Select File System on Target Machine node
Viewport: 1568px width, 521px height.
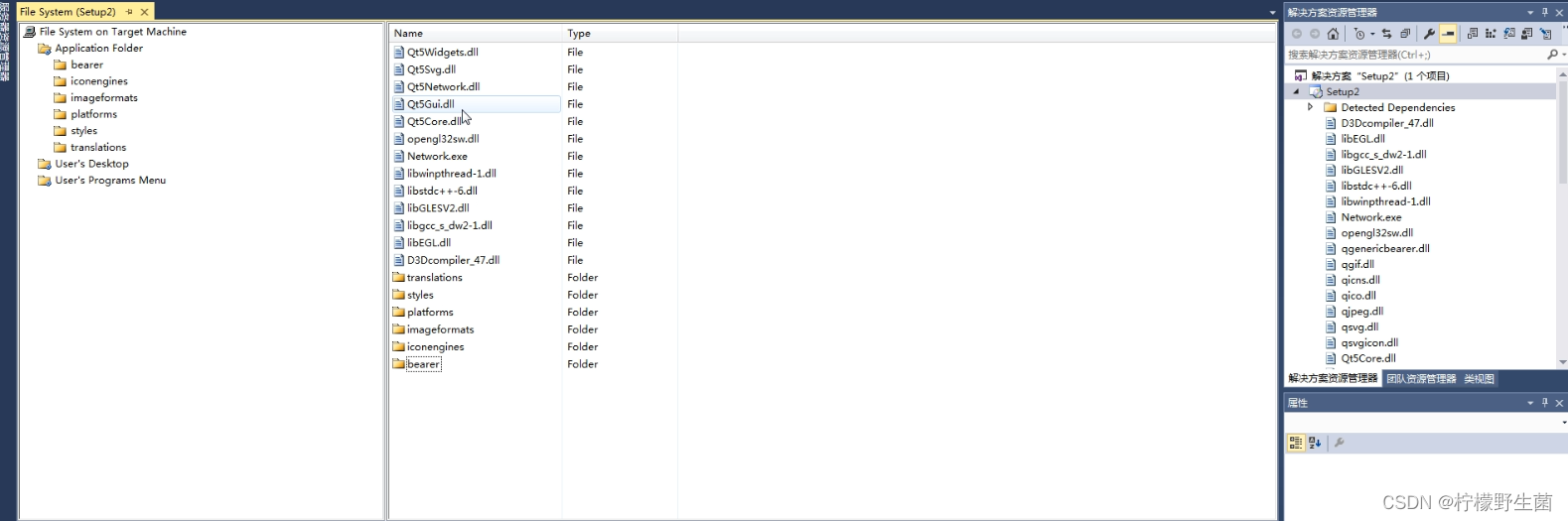pyautogui.click(x=112, y=32)
